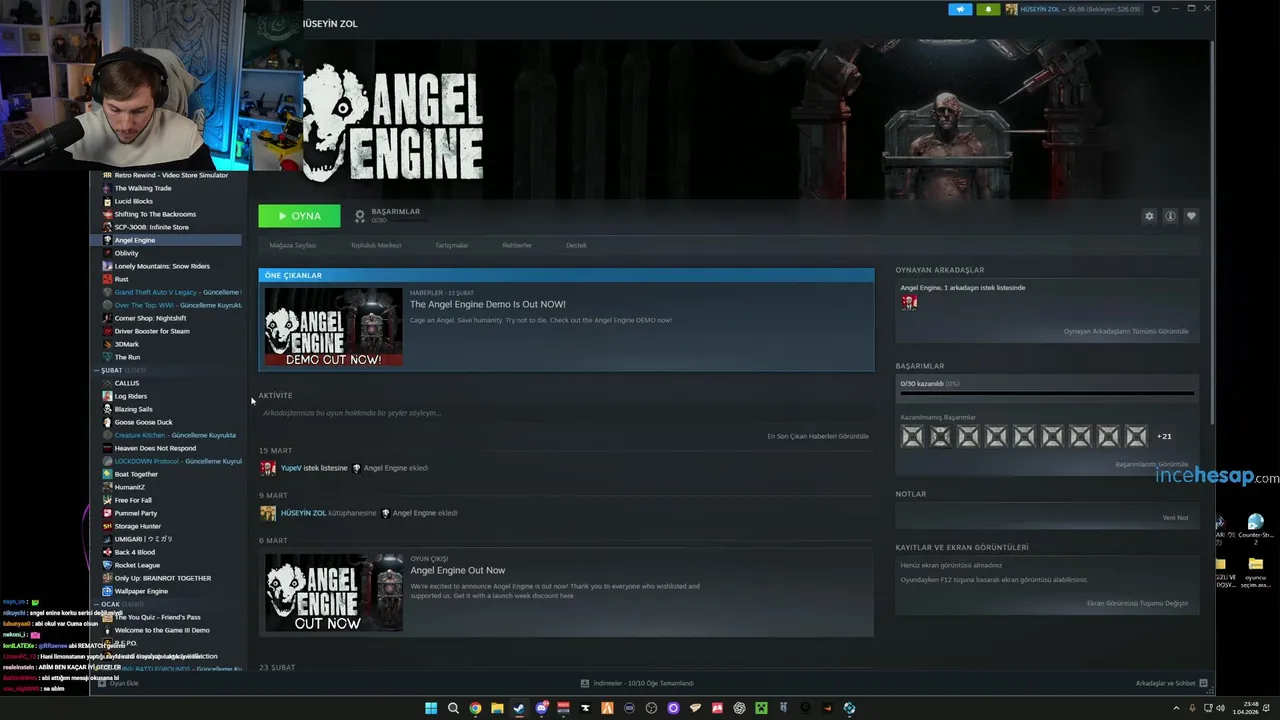This screenshot has width=1280, height=720.
Task: Click the +21 more achievements indicator
Action: pos(1164,436)
